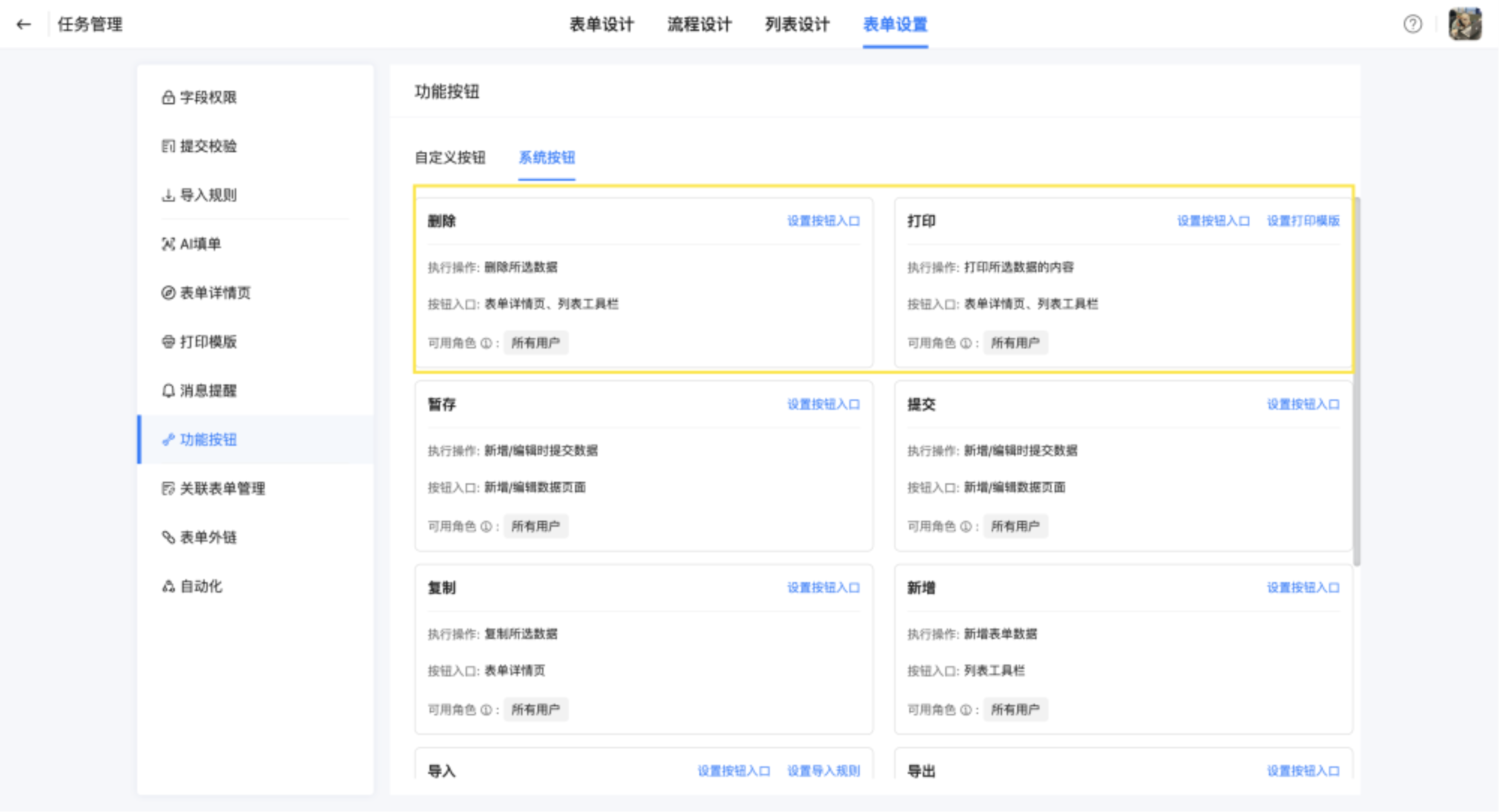Viewport: 1499px width, 812px height.
Task: Open the help question mark icon
Action: coord(1412,25)
